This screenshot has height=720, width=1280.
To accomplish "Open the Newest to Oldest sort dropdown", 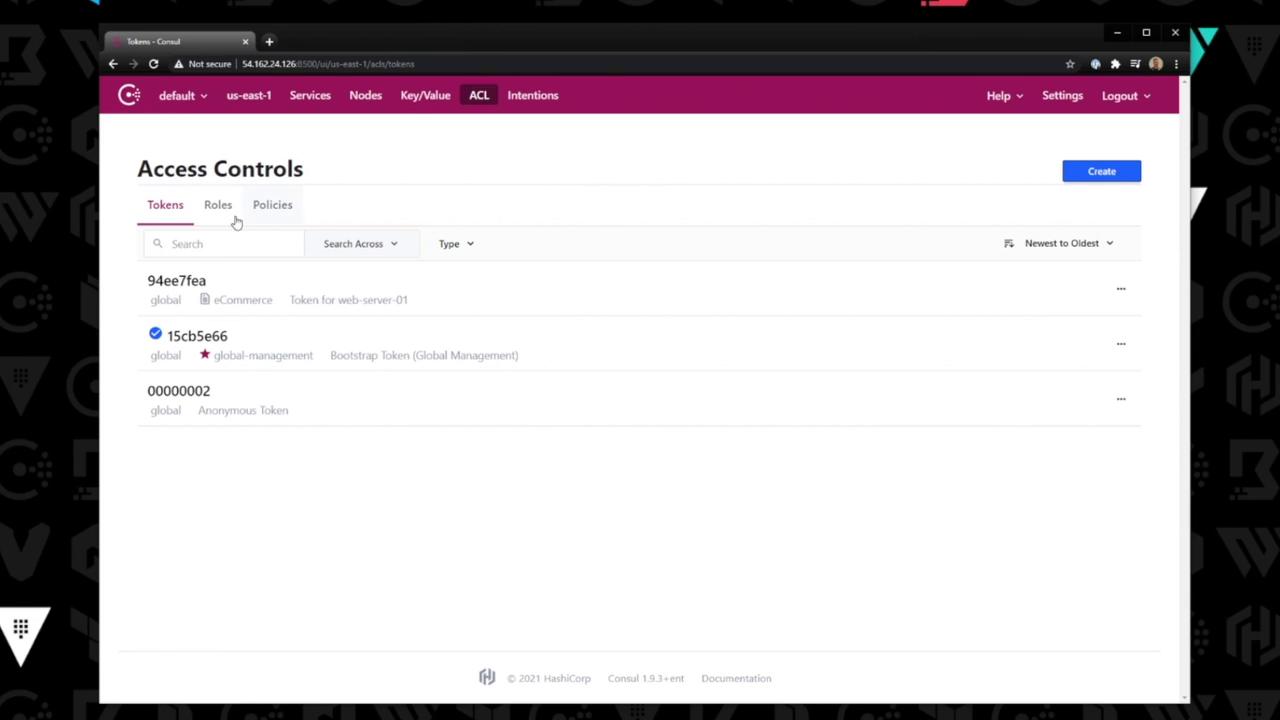I will 1060,243.
